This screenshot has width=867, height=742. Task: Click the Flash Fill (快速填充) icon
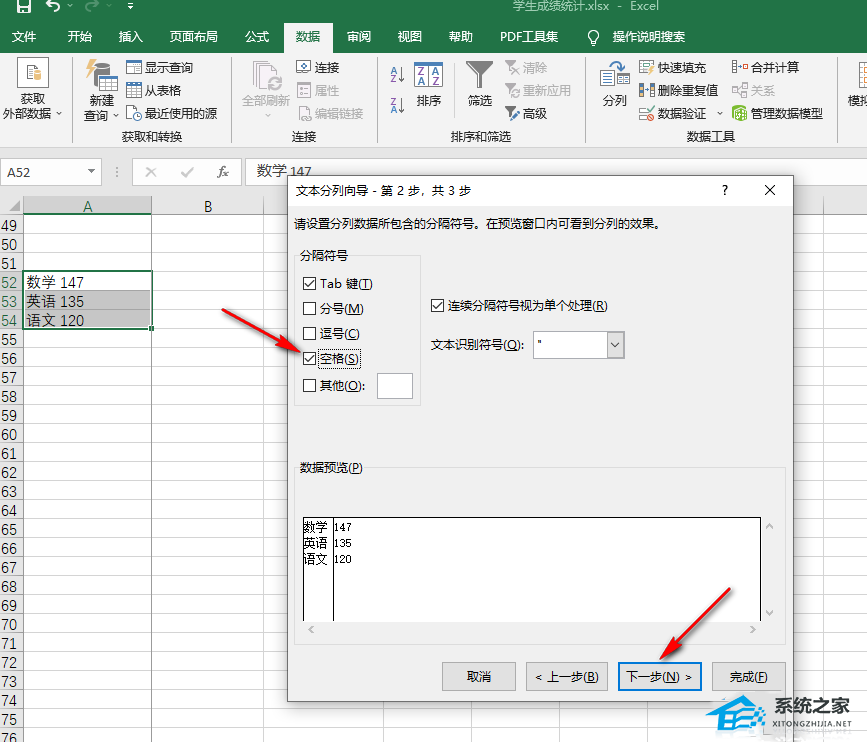point(647,67)
